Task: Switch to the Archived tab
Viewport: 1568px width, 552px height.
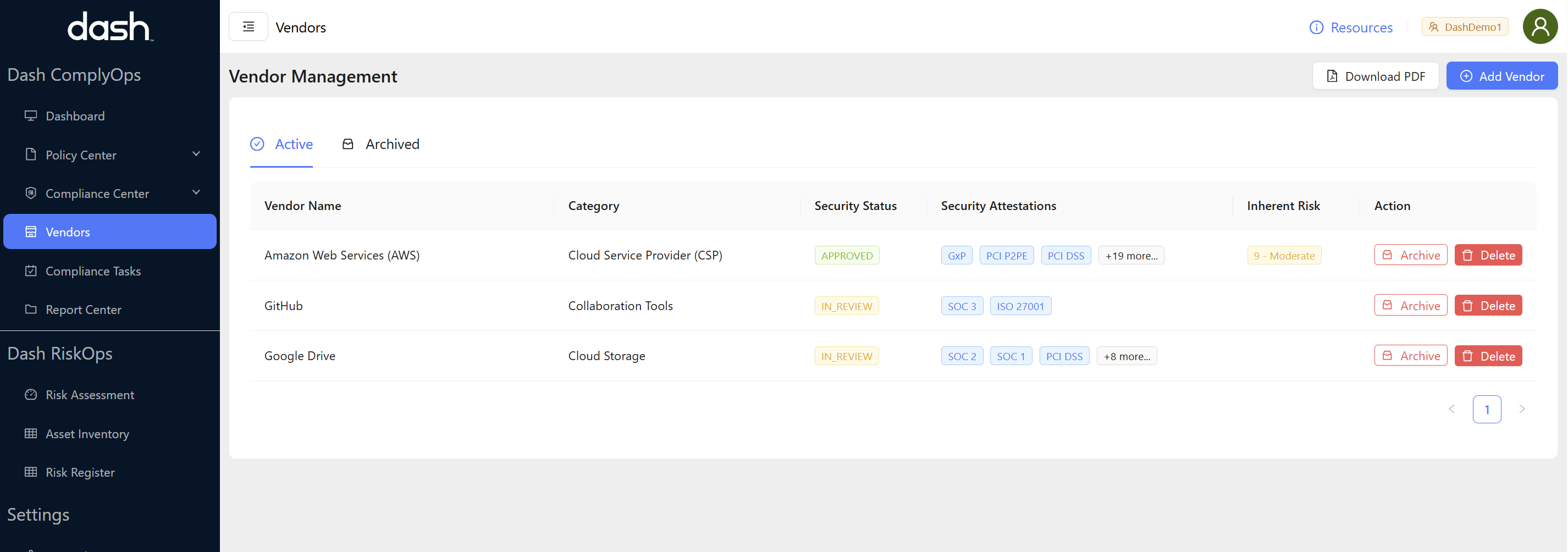Action: 381,144
